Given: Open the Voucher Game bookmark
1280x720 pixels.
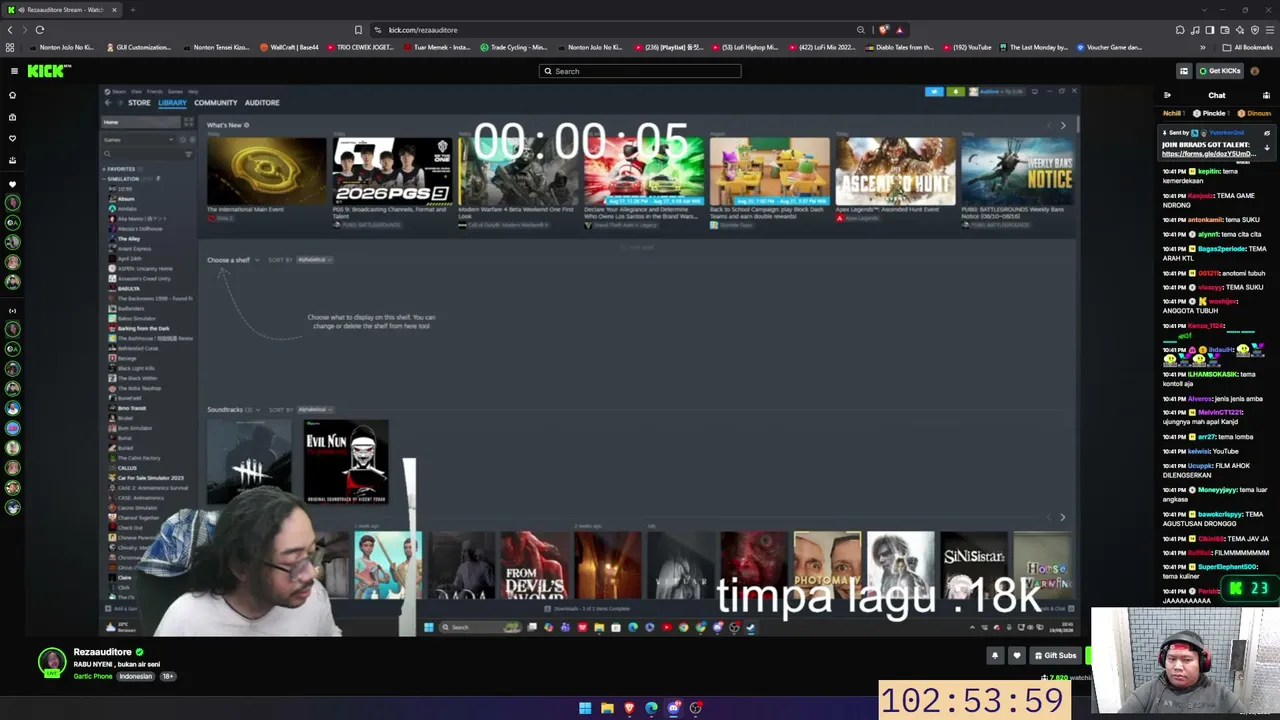Looking at the screenshot, I should click(x=1108, y=47).
